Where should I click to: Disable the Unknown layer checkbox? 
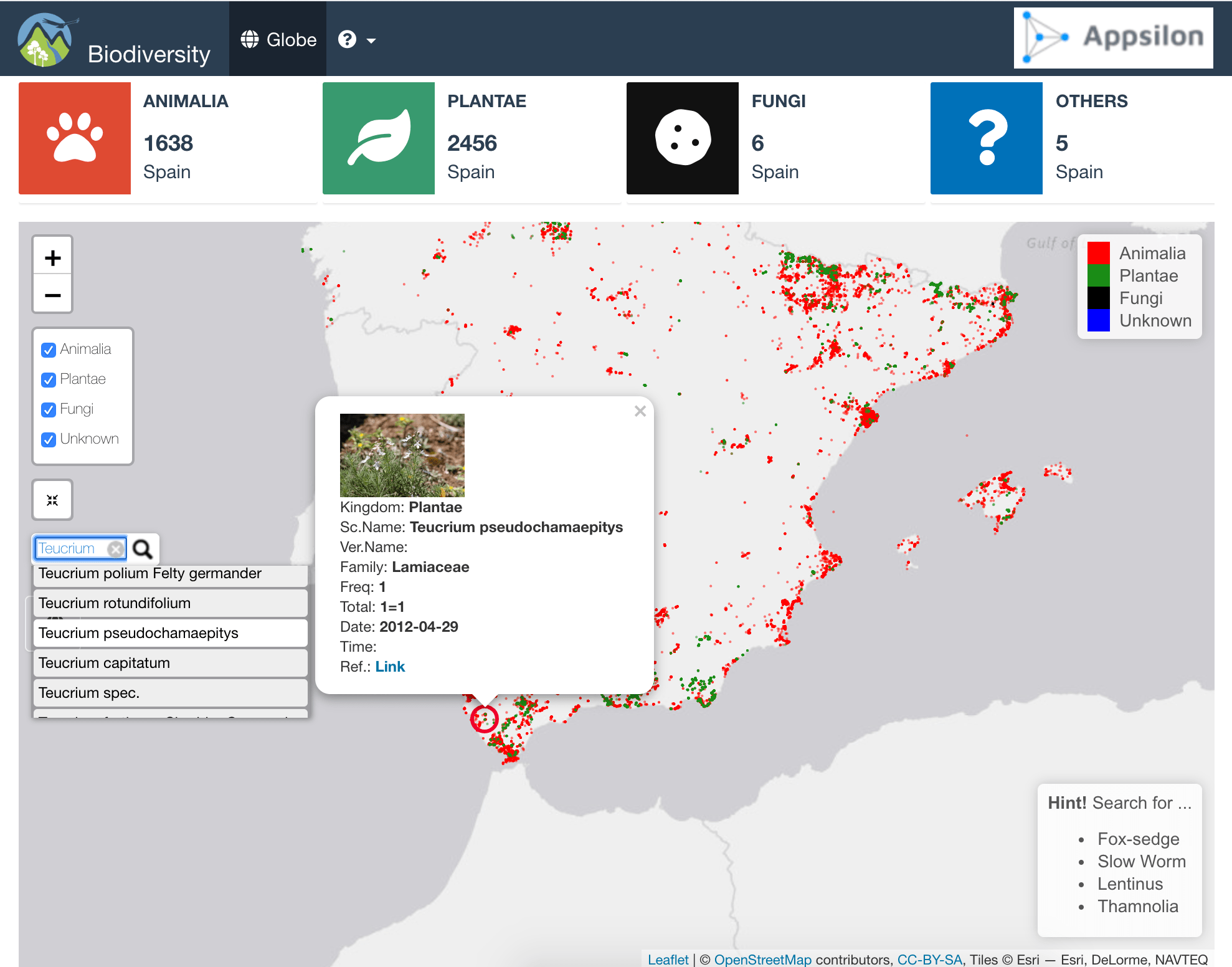tap(49, 440)
